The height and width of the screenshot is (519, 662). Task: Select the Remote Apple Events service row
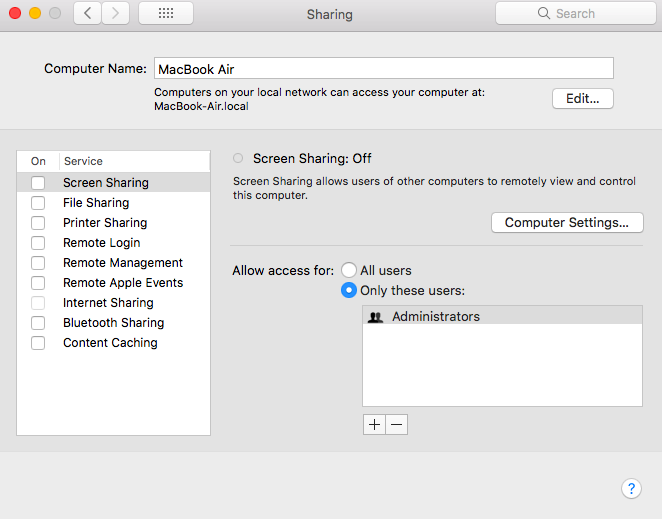click(x=114, y=283)
